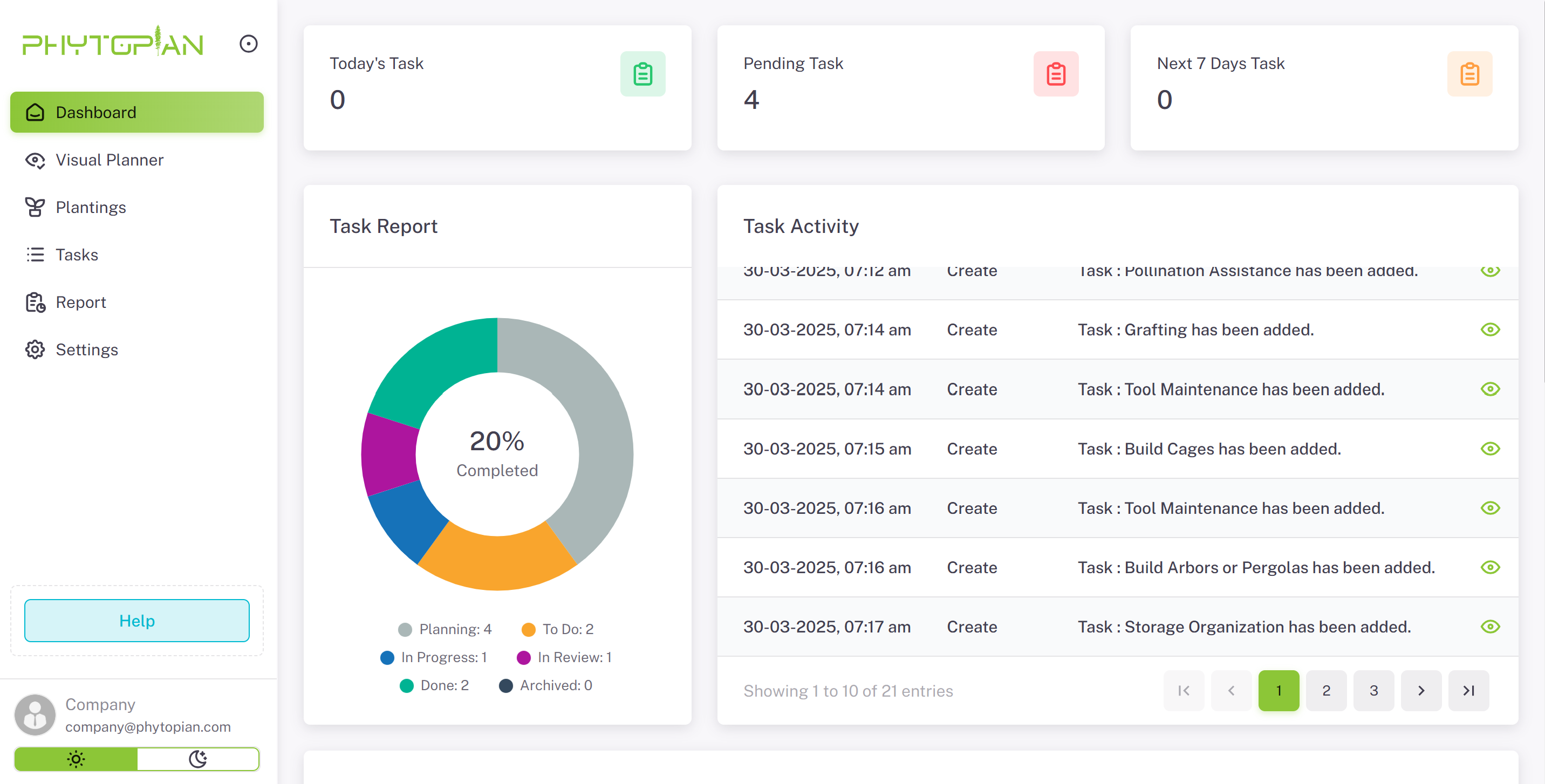Open the Settings sidebar item

[x=86, y=349]
